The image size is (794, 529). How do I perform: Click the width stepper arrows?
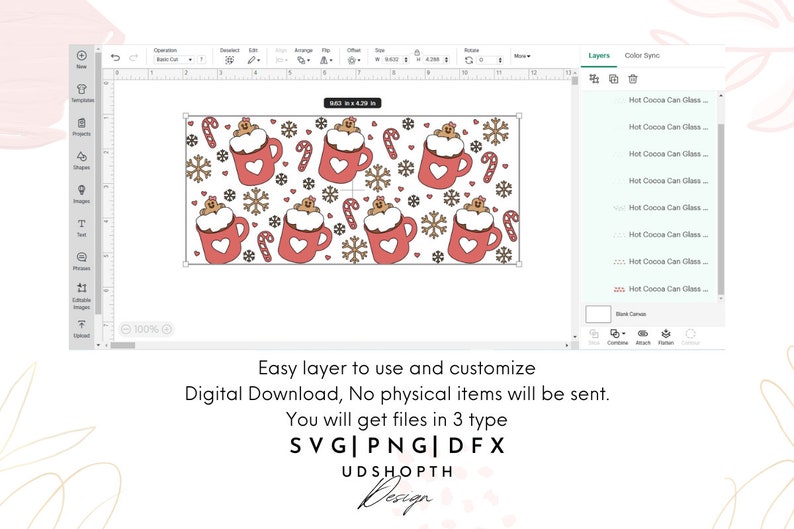point(406,60)
